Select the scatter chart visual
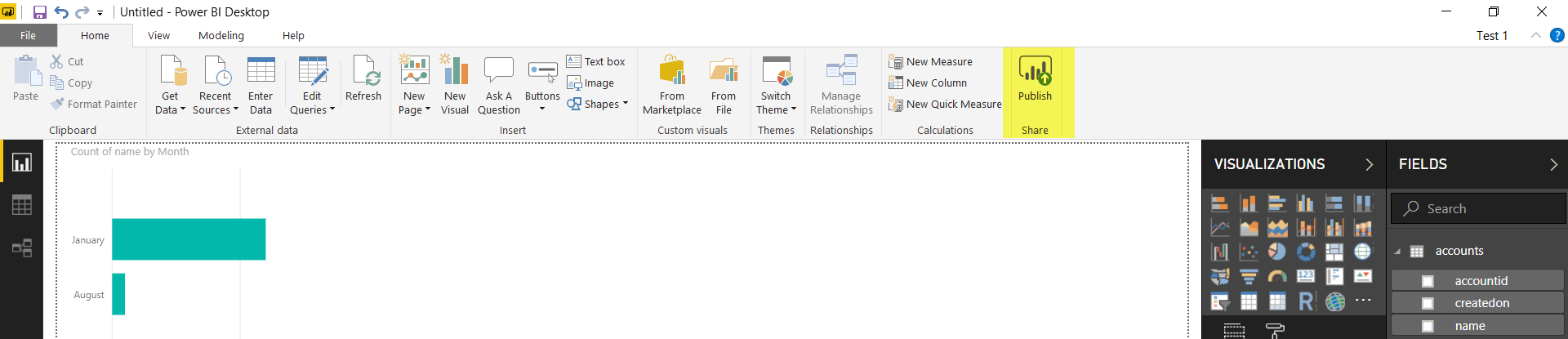 click(1249, 252)
